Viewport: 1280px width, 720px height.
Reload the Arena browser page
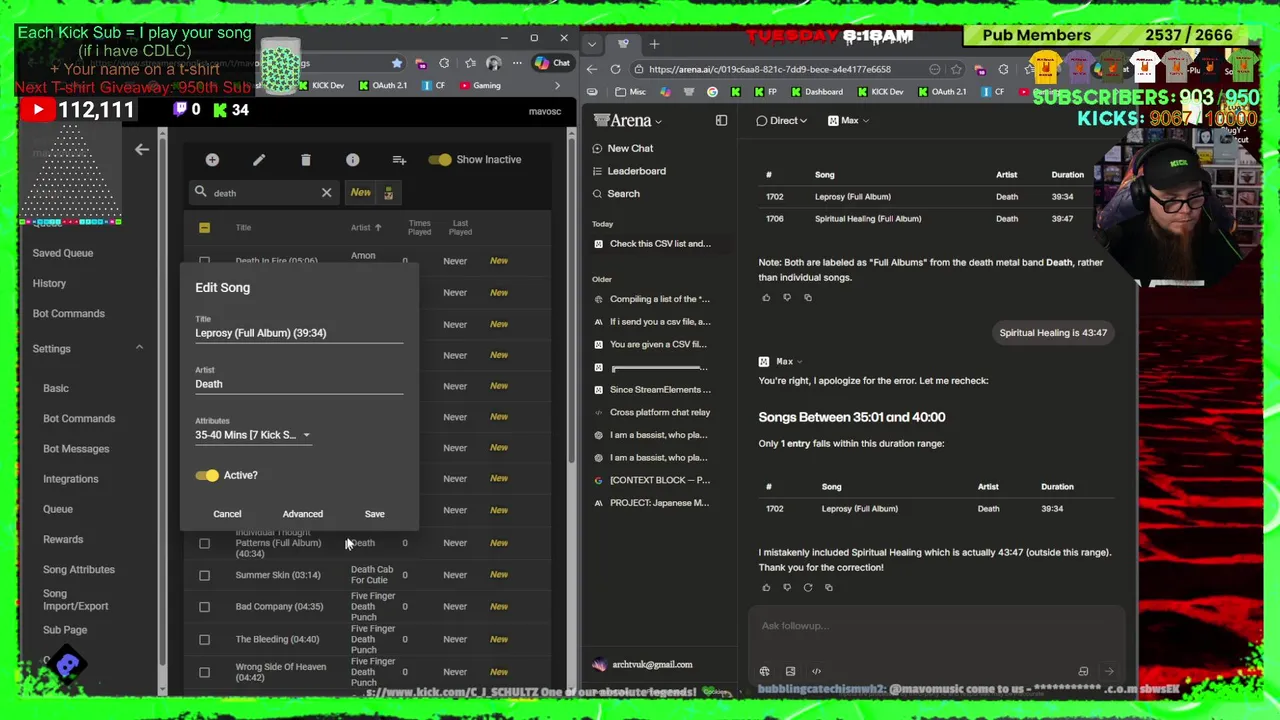coord(615,69)
